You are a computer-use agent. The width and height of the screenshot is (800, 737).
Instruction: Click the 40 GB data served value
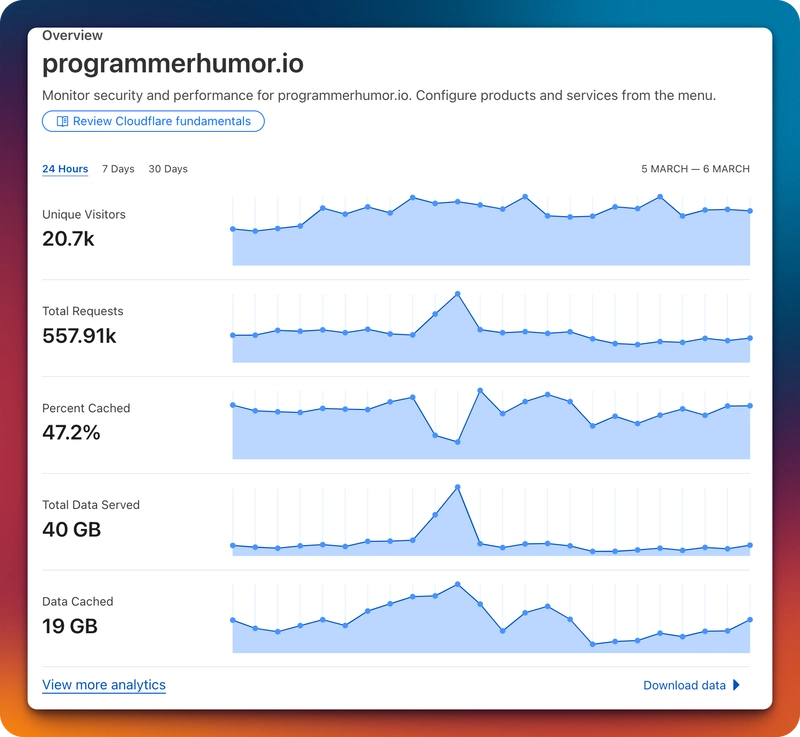(71, 529)
